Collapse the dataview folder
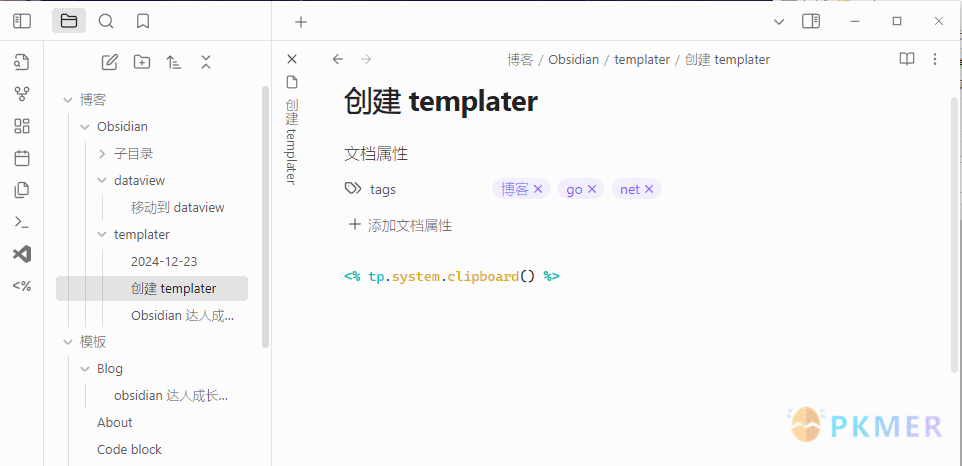 pyautogui.click(x=102, y=181)
